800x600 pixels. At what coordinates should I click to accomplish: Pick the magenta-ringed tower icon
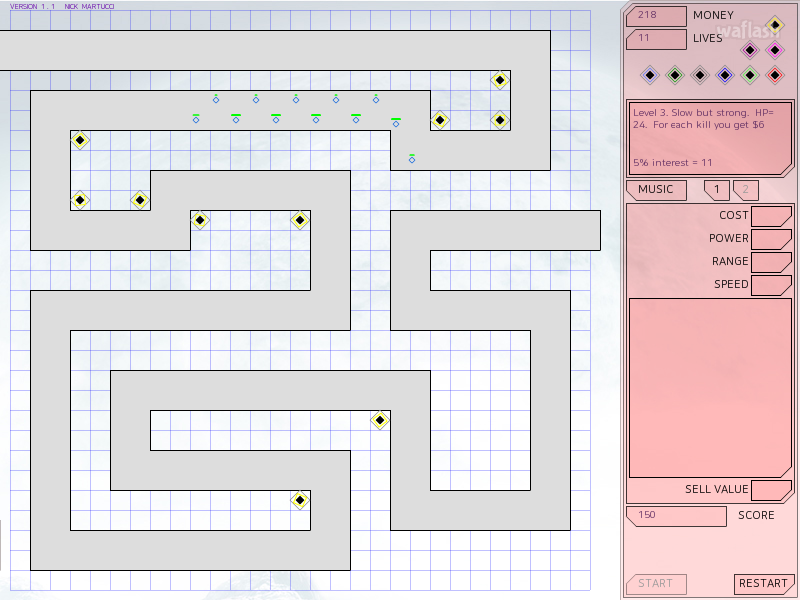pyautogui.click(x=775, y=49)
